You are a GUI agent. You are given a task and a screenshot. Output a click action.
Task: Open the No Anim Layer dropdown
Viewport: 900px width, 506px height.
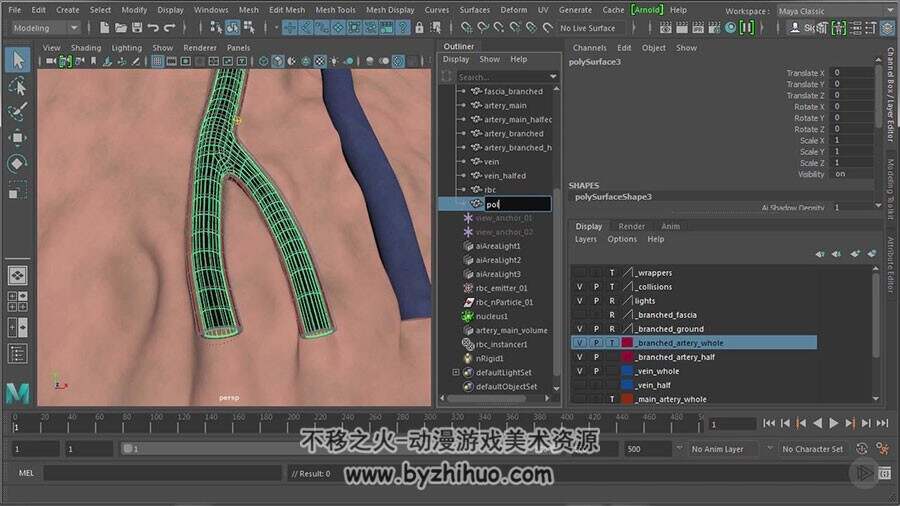[x=722, y=449]
